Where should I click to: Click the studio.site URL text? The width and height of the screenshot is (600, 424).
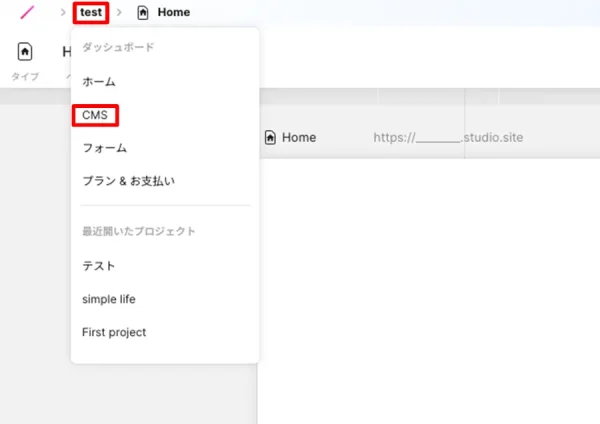click(448, 137)
